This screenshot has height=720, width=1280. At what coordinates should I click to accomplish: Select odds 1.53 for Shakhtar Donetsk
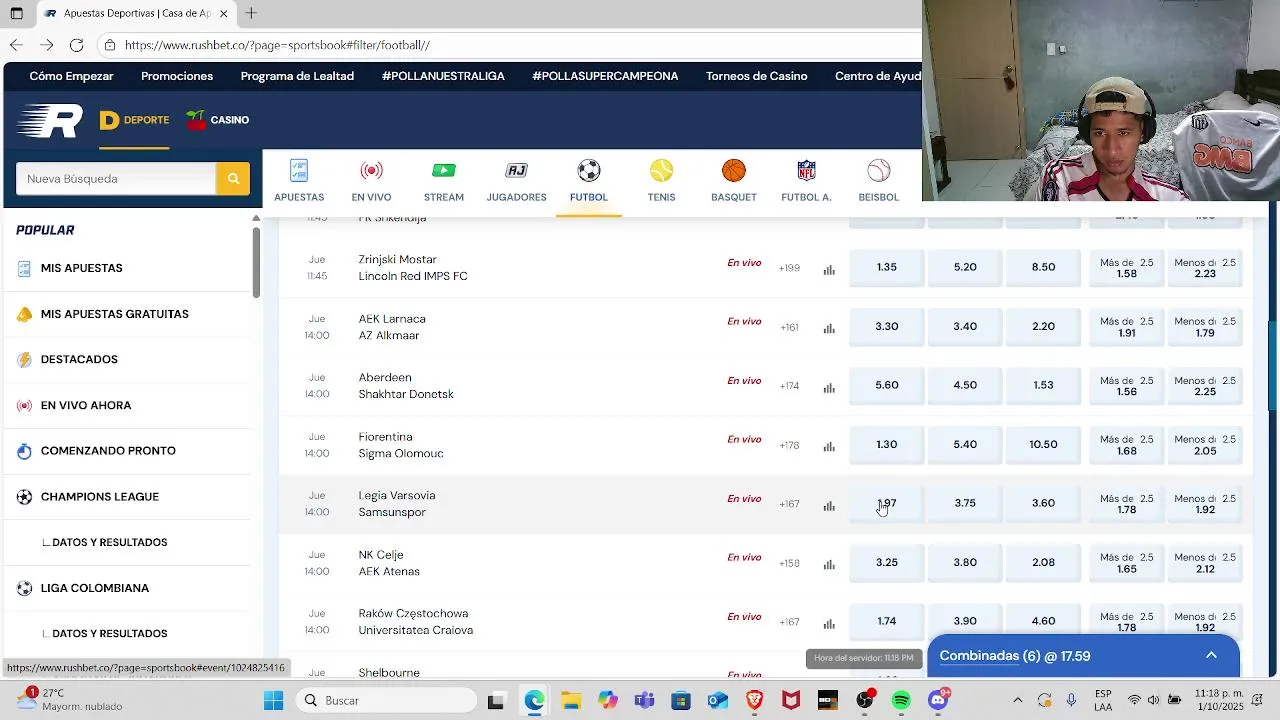(1043, 385)
